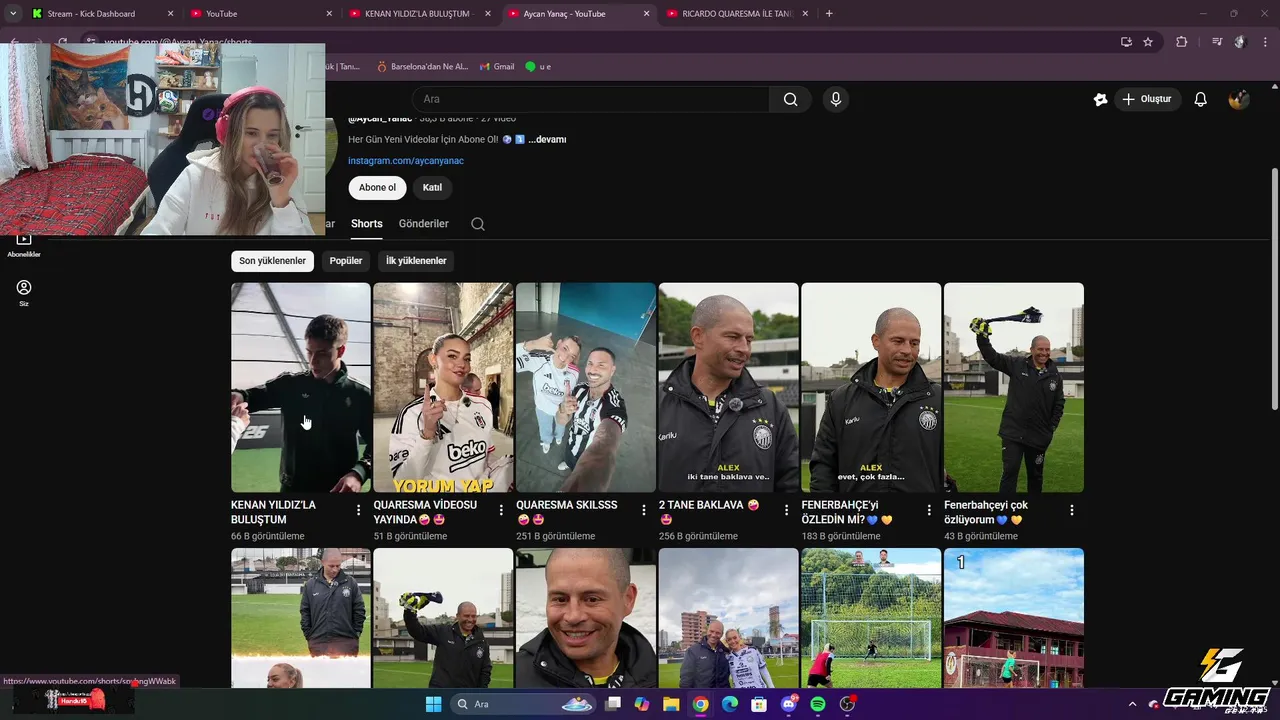This screenshot has width=1280, height=720.
Task: Play FENERBAHÇE'yi ÖZLEDİN Mİ short thumbnail
Action: pyautogui.click(x=871, y=387)
